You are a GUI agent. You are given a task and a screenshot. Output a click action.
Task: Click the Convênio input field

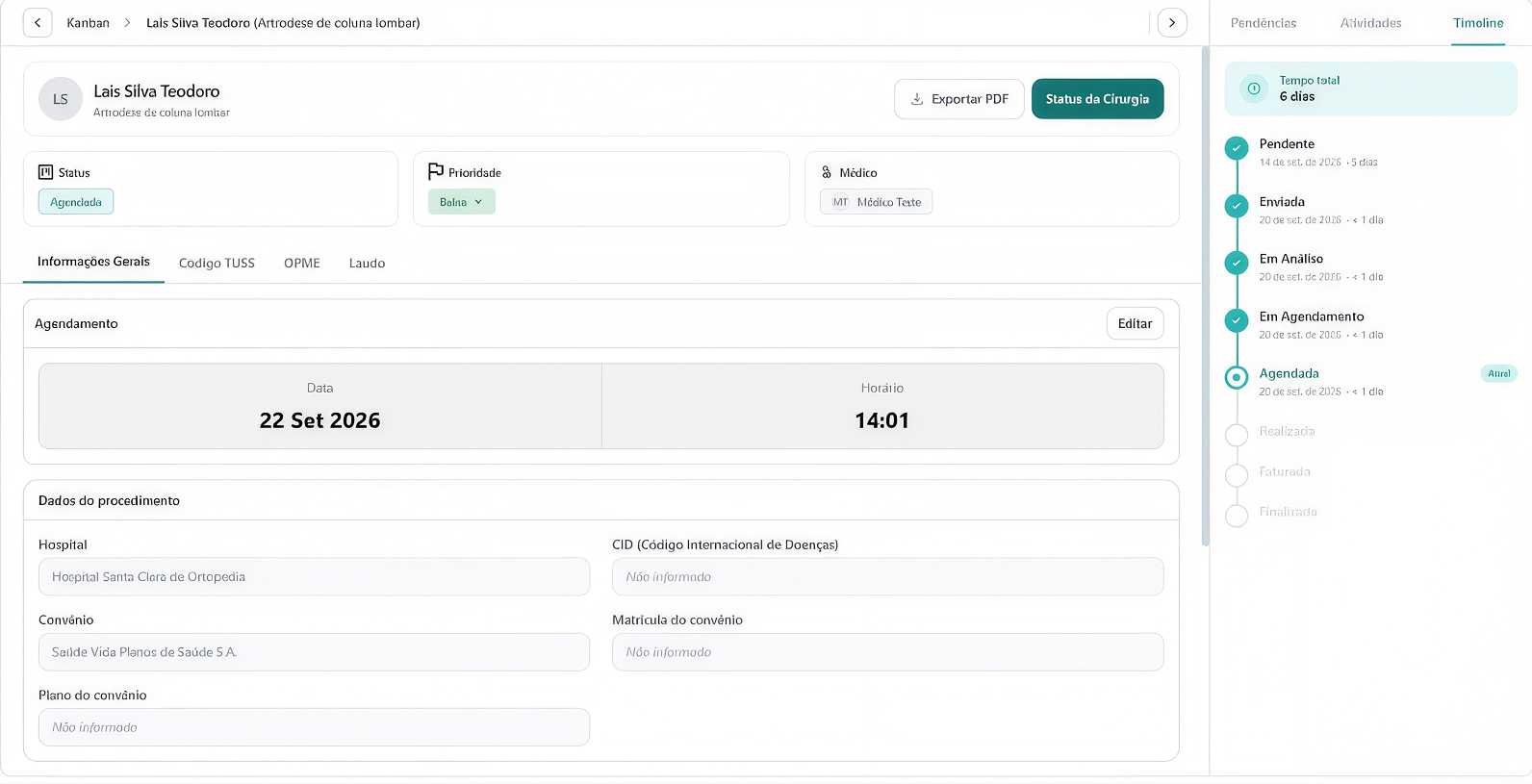tap(314, 652)
